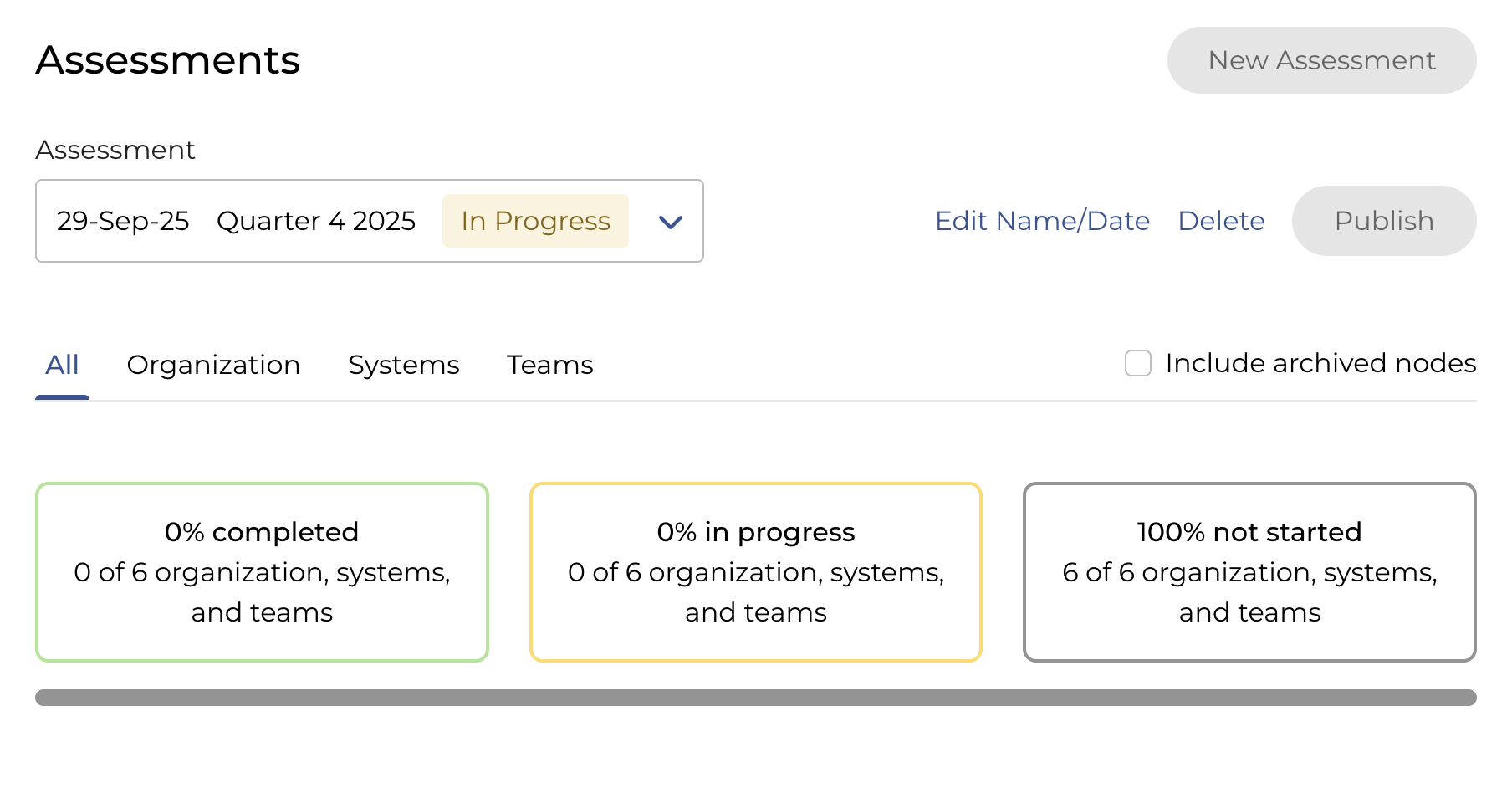Click the New Assessment button
This screenshot has height=793, width=1512.
[x=1321, y=60]
